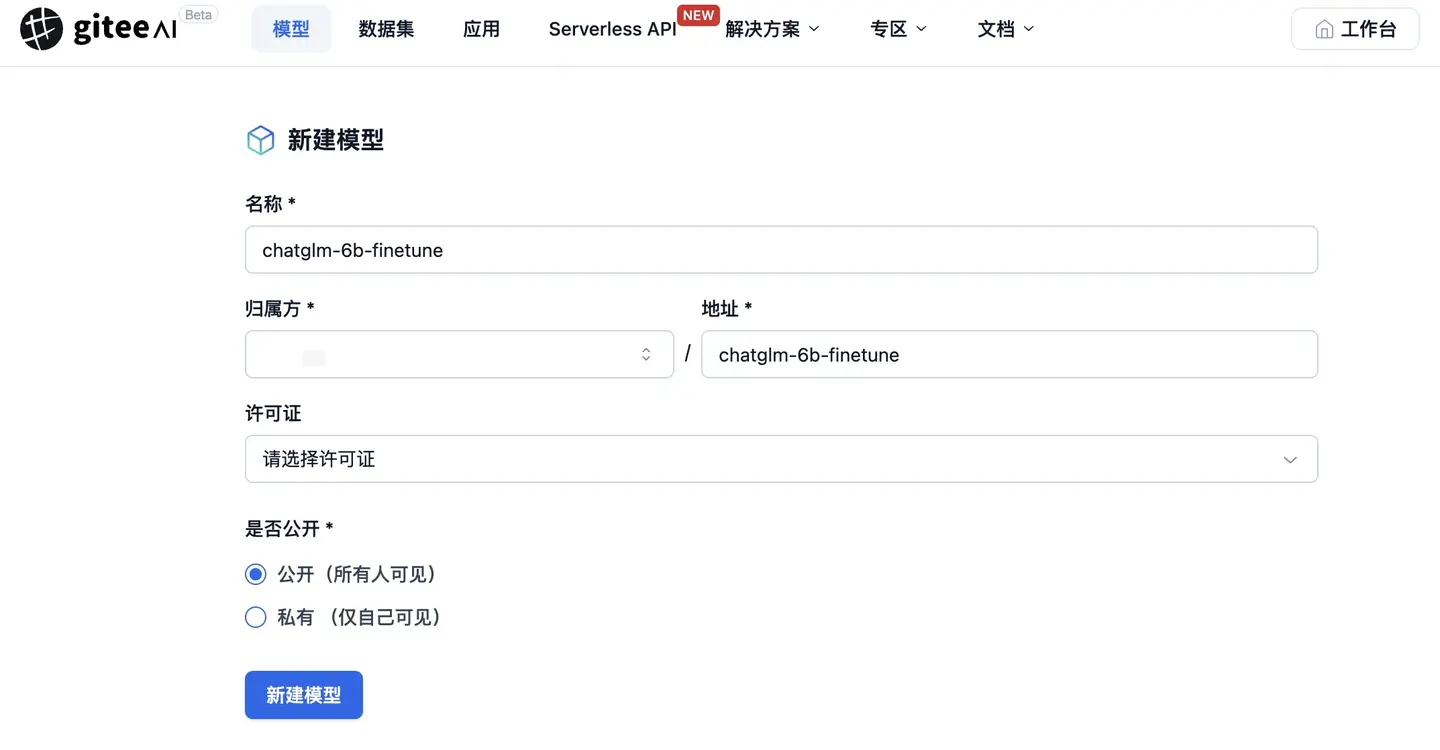Expand the 文档 menu
Screen dimensions: 1440x750
pyautogui.click(x=1005, y=29)
